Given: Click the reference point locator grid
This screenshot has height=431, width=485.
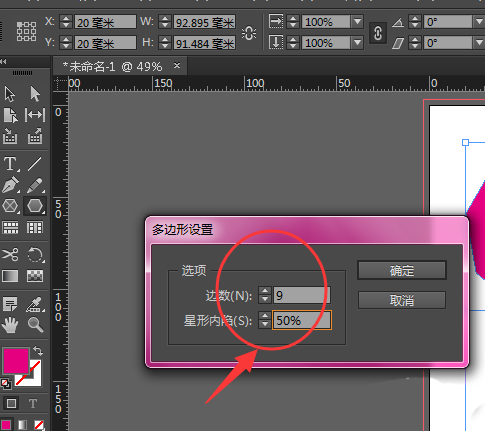Looking at the screenshot, I should point(26,32).
